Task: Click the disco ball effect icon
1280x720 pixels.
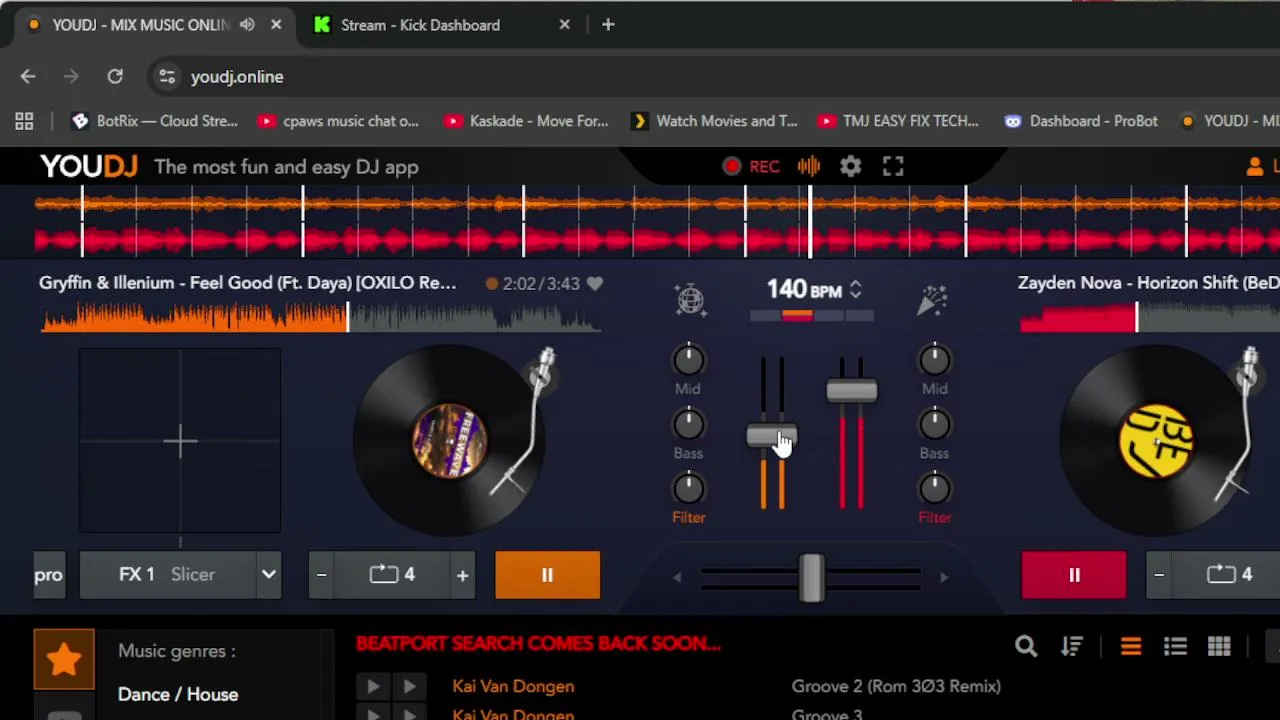Action: click(x=690, y=300)
